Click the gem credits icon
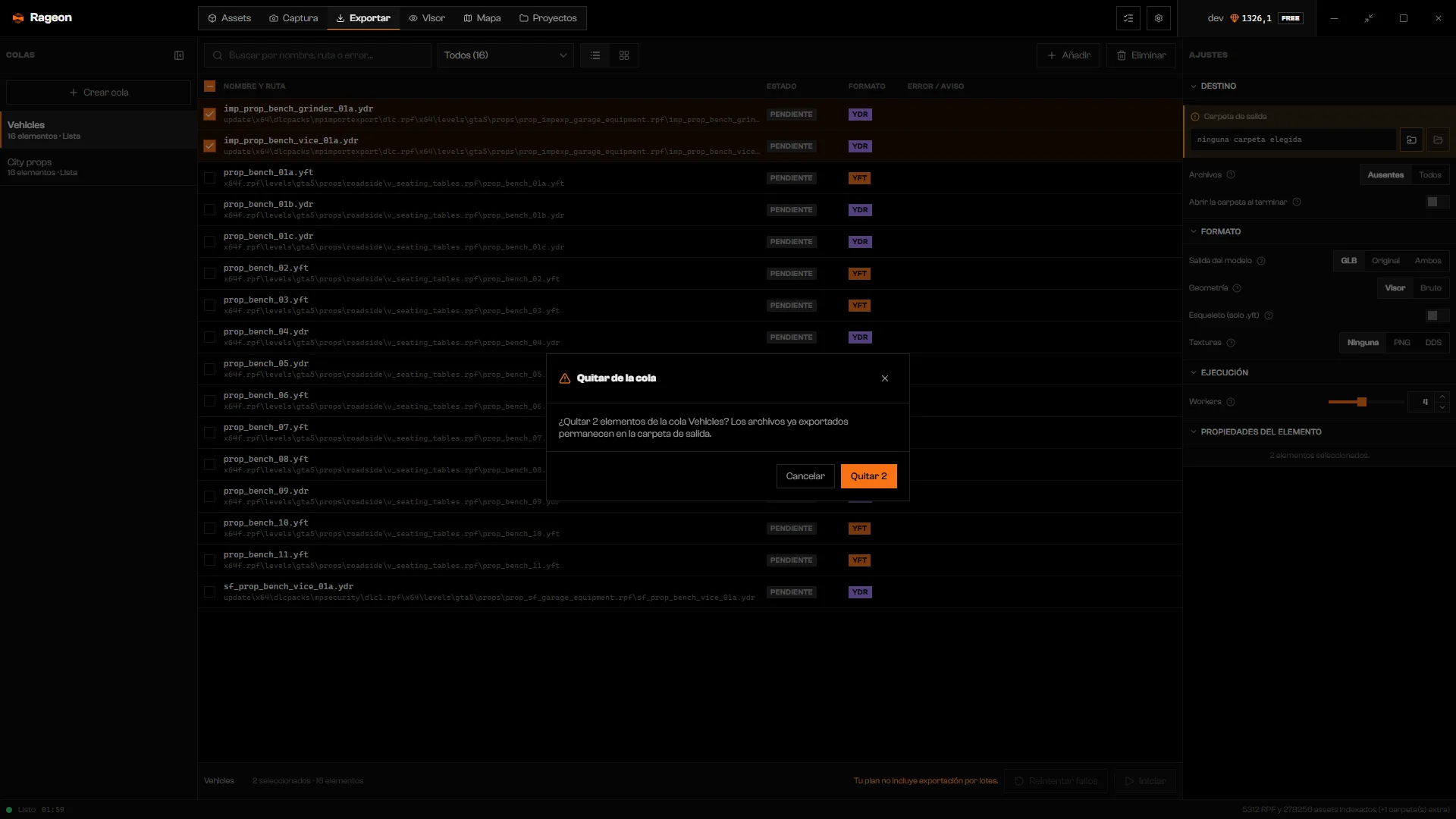The width and height of the screenshot is (1456, 819). (1235, 18)
